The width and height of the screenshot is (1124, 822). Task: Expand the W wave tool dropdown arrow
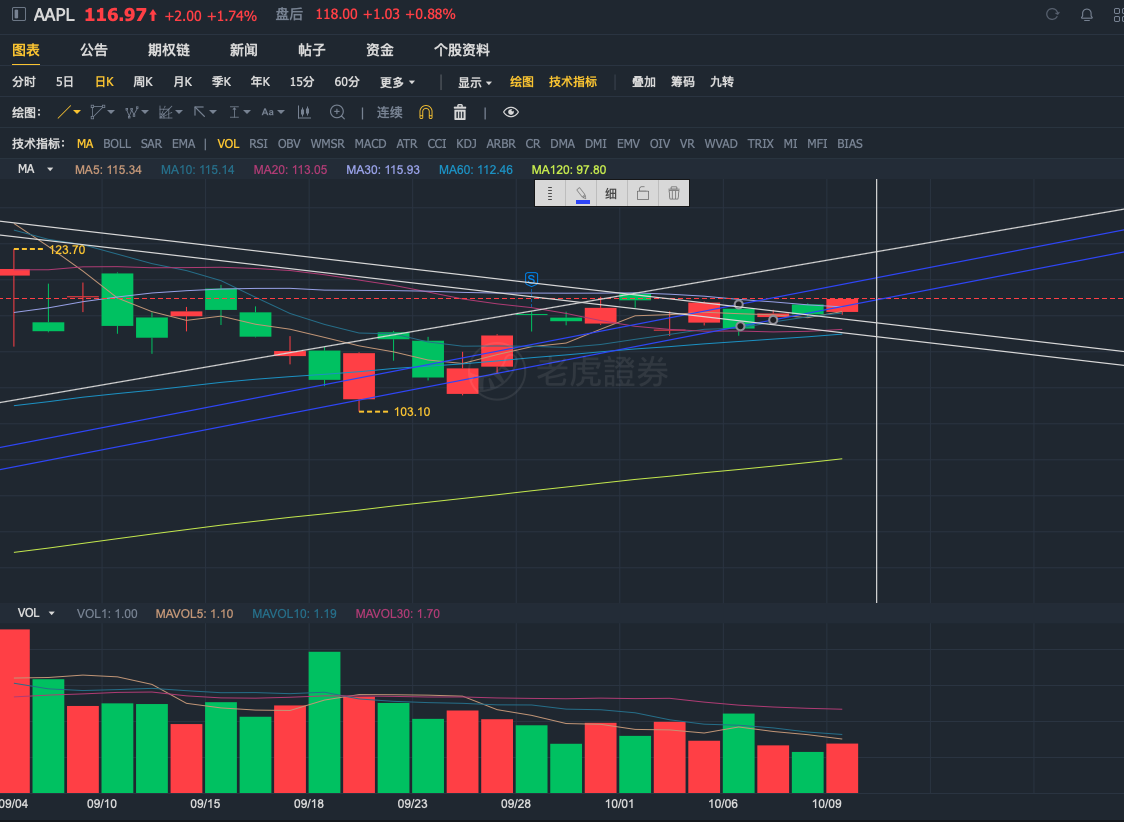145,113
